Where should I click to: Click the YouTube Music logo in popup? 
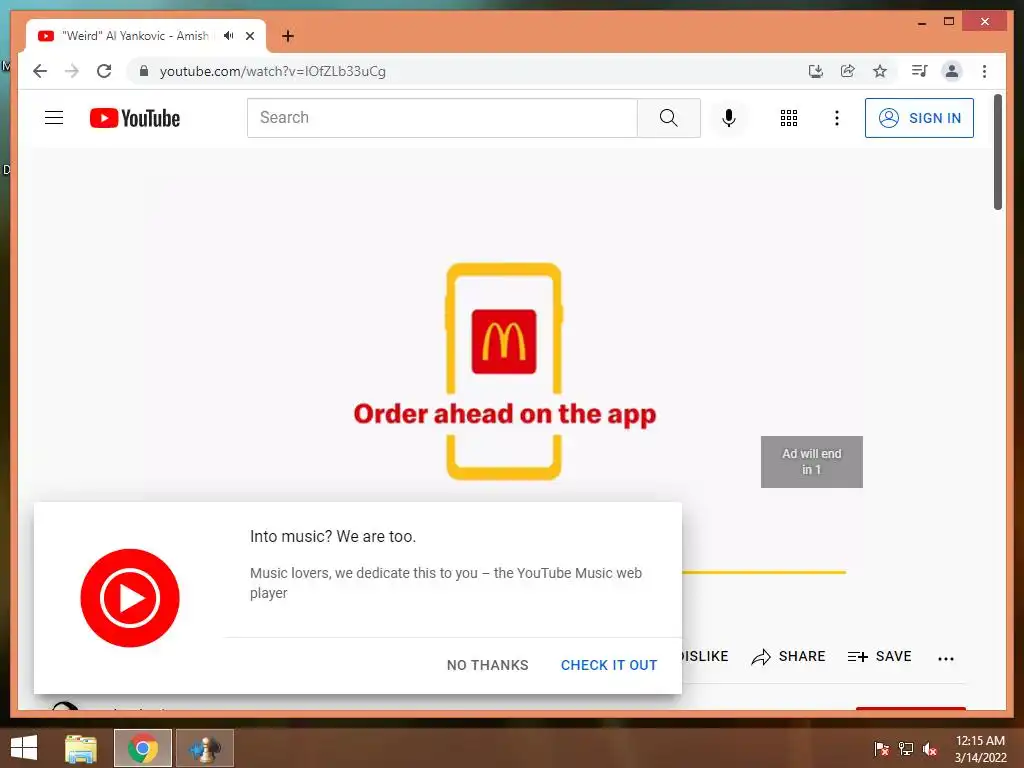tap(130, 598)
